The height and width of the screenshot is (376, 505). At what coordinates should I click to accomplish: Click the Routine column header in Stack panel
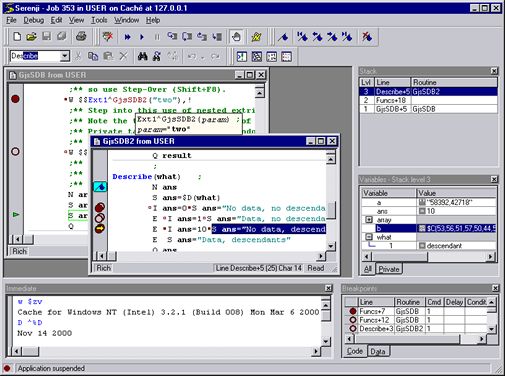(x=454, y=82)
